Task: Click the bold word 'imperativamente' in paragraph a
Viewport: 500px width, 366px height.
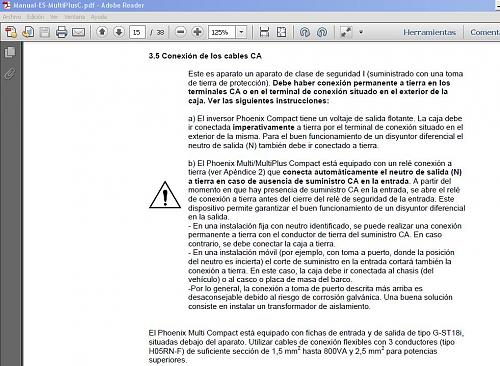Action: [263, 127]
